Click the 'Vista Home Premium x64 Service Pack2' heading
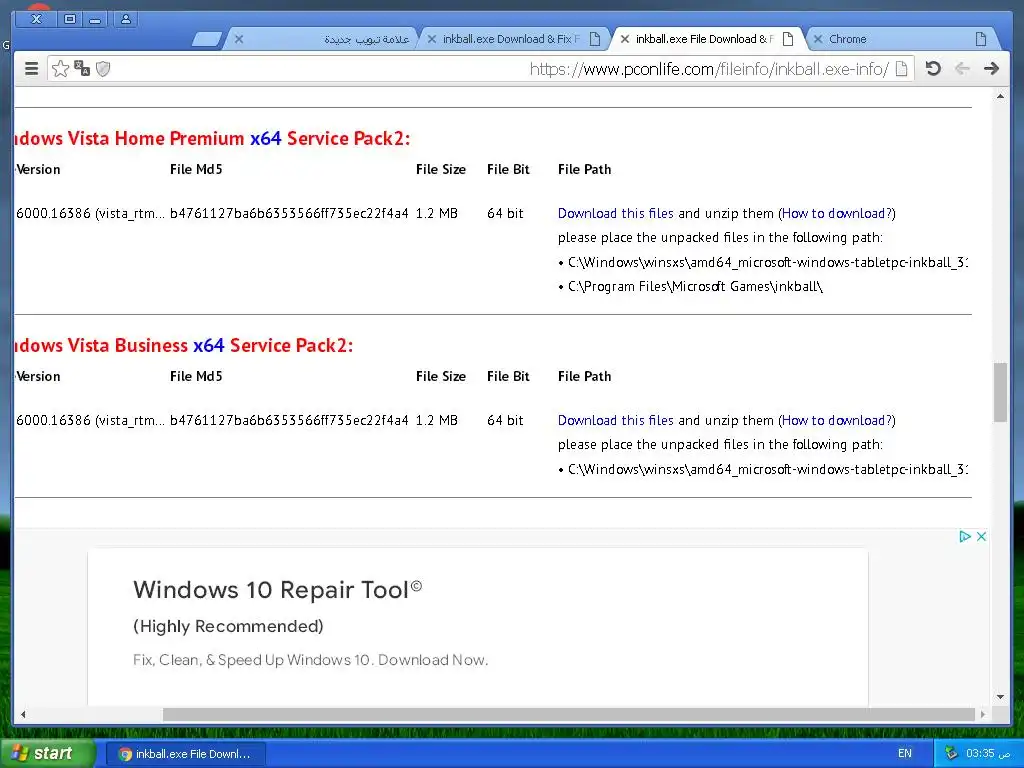Viewport: 1024px width, 768px height. (x=212, y=138)
